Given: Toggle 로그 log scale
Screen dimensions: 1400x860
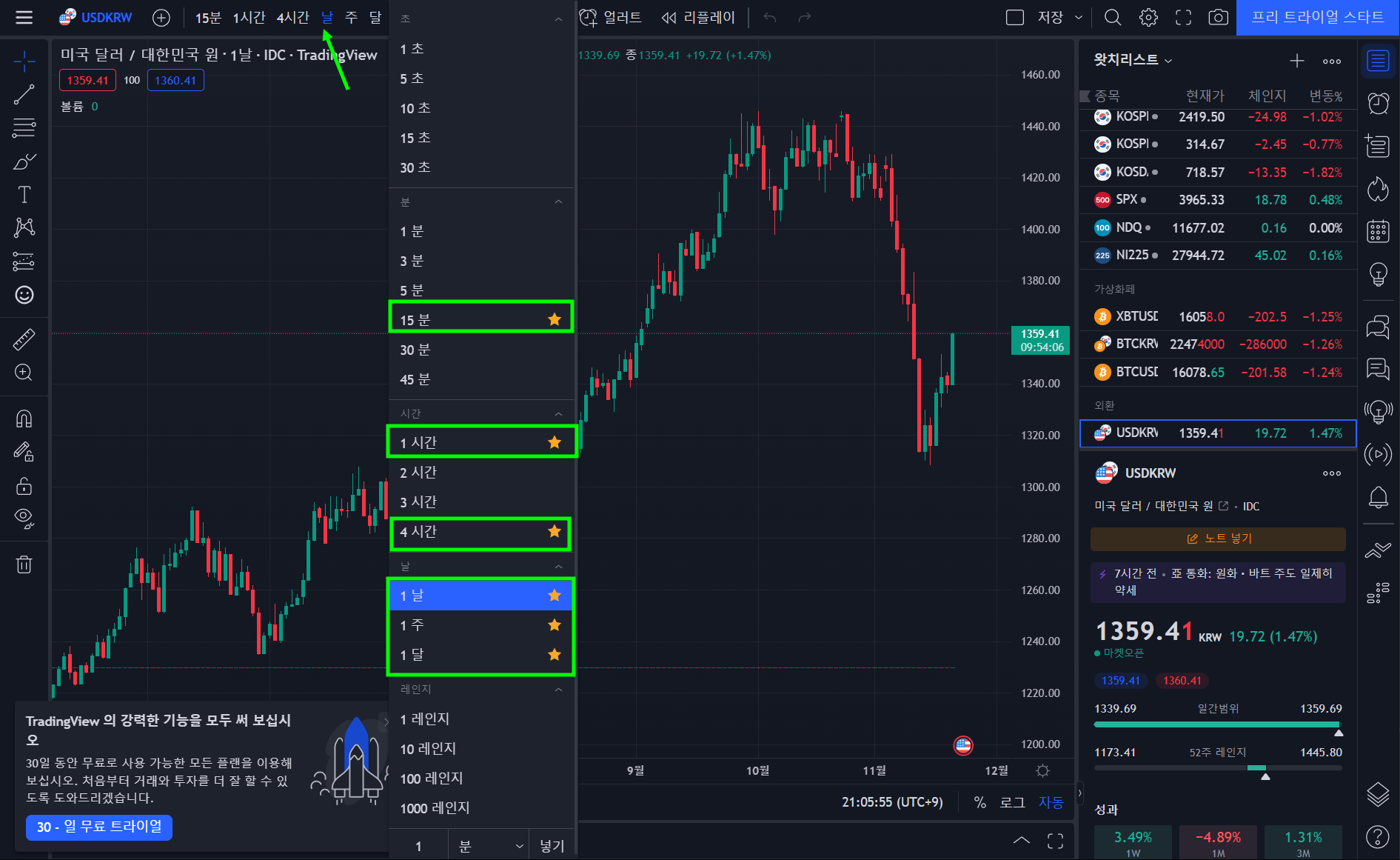Looking at the screenshot, I should [x=1012, y=802].
